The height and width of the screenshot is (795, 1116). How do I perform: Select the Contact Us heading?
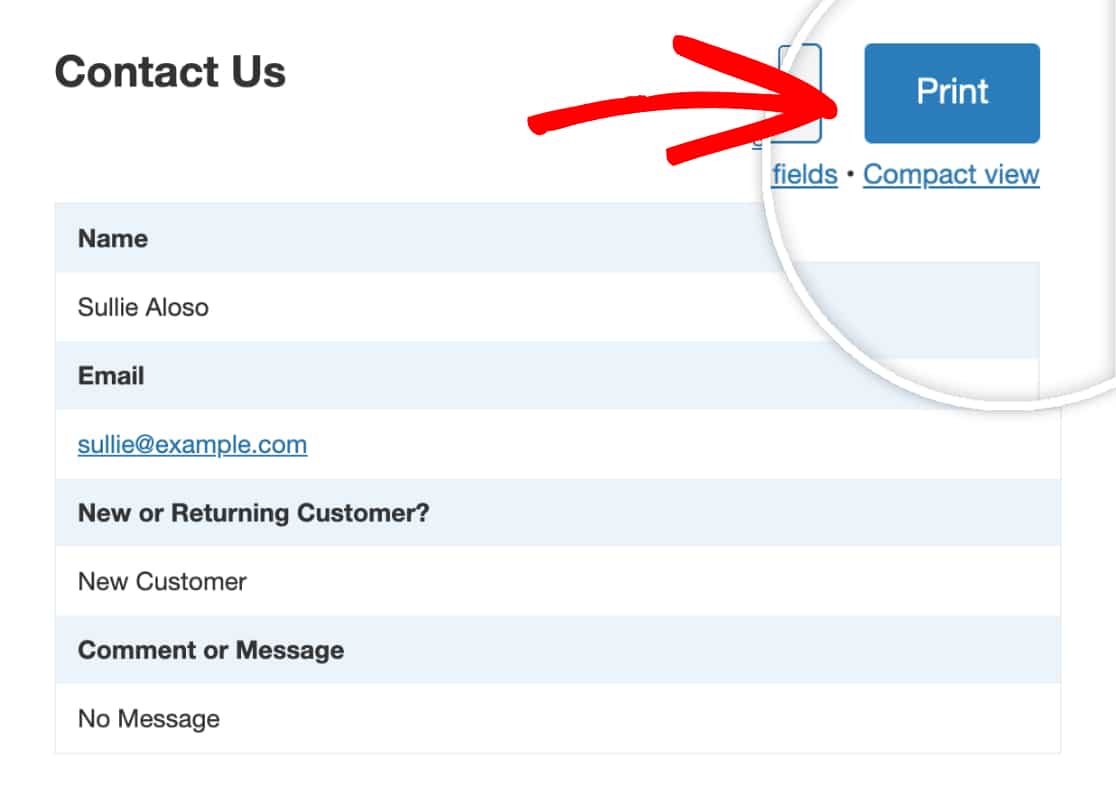pyautogui.click(x=170, y=72)
